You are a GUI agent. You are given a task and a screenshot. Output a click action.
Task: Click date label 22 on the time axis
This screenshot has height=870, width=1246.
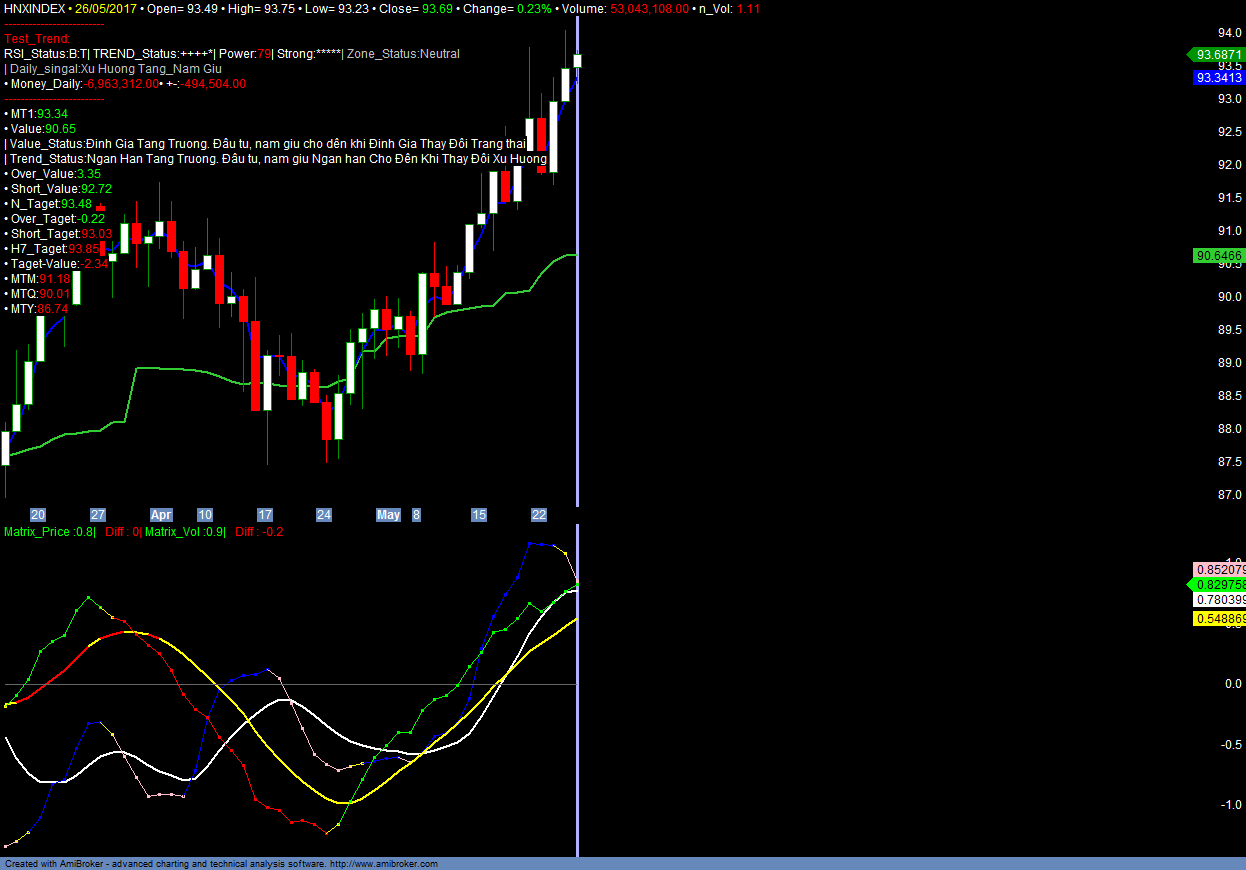[539, 515]
